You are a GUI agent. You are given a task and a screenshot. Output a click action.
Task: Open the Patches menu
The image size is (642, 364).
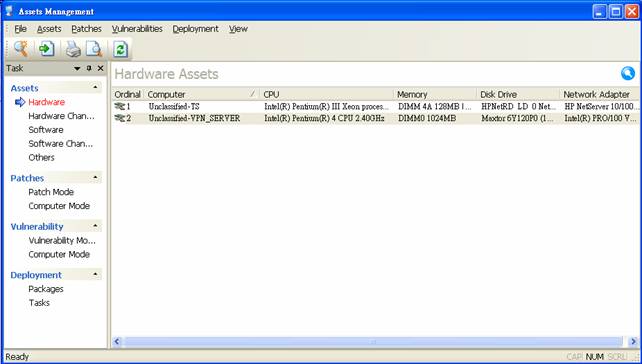click(86, 29)
